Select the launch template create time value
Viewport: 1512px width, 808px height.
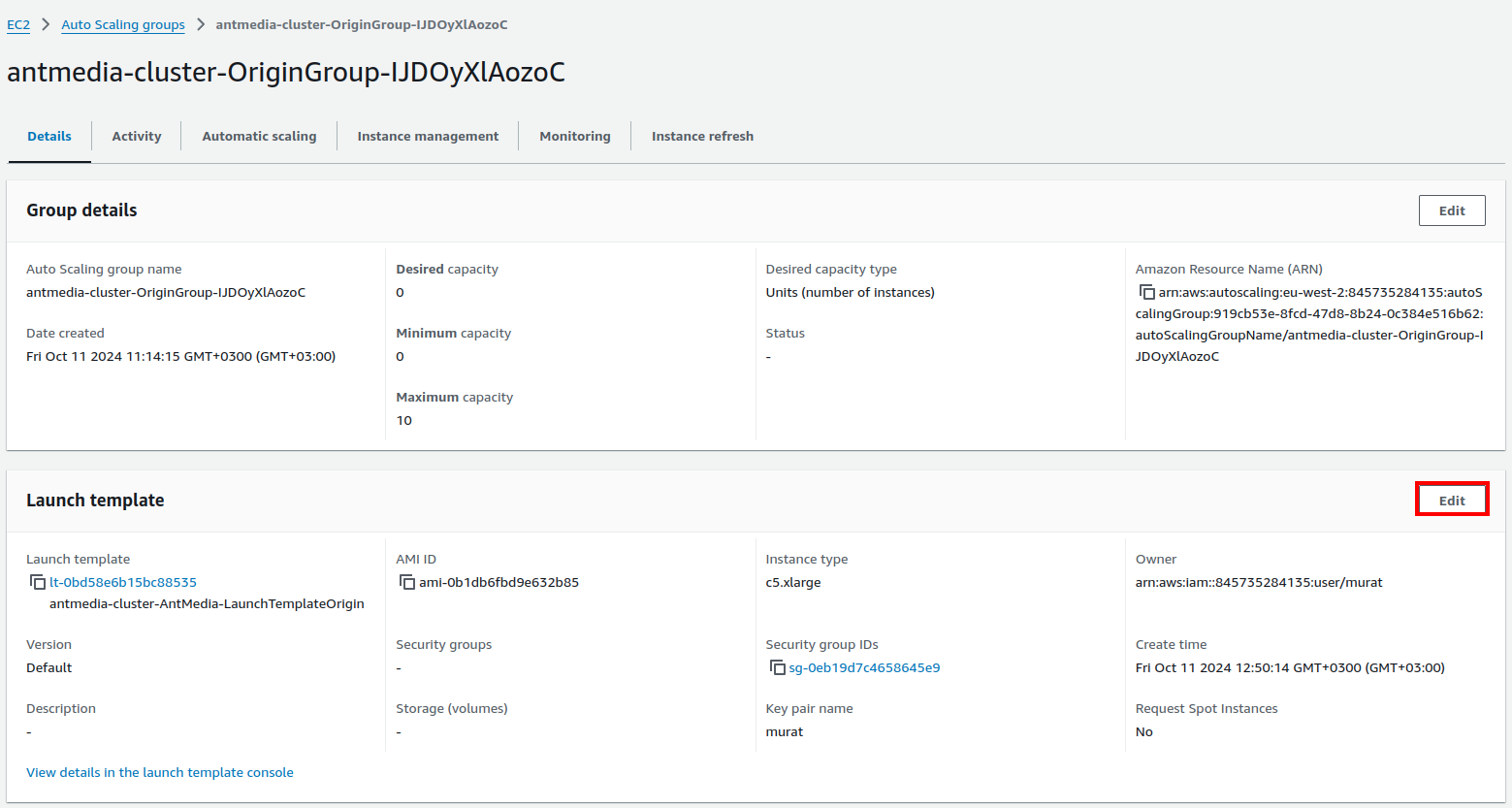[x=1290, y=667]
